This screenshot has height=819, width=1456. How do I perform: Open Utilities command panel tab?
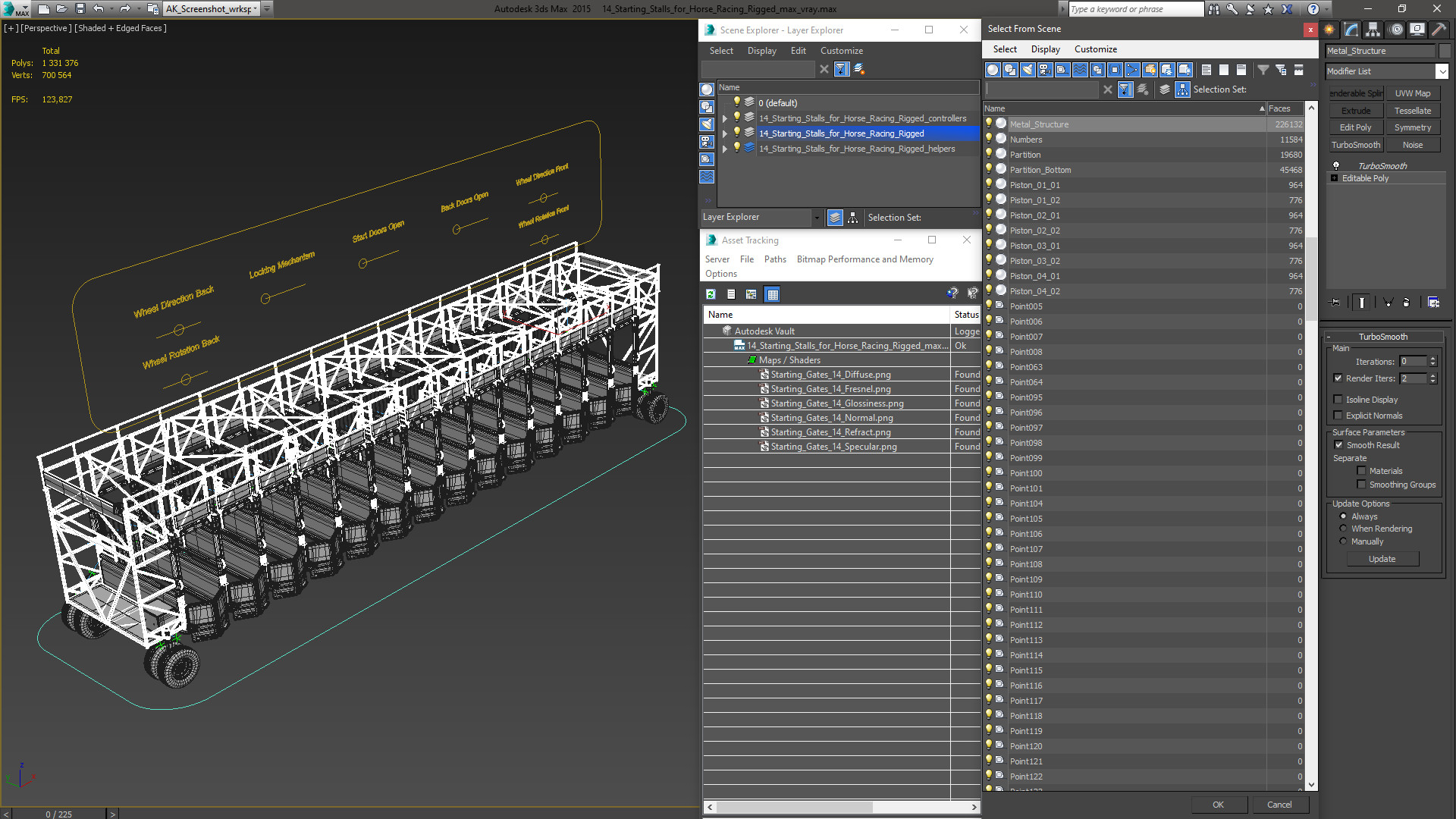pyautogui.click(x=1439, y=30)
